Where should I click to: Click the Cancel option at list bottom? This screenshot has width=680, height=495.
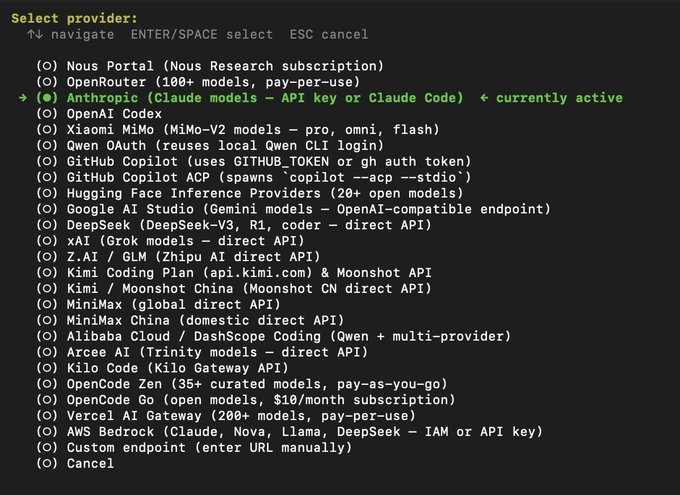75,463
